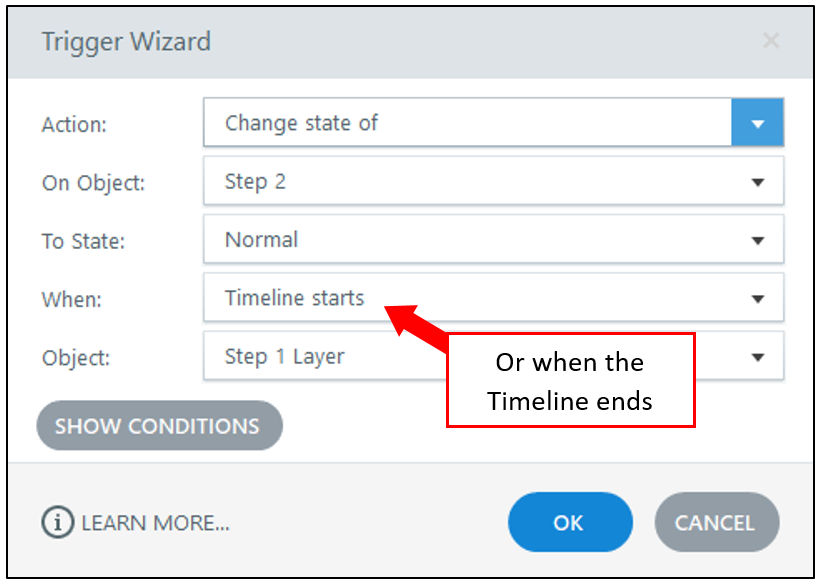This screenshot has width=820, height=584.
Task: Expand the On Object dropdown arrow
Action: (x=758, y=182)
